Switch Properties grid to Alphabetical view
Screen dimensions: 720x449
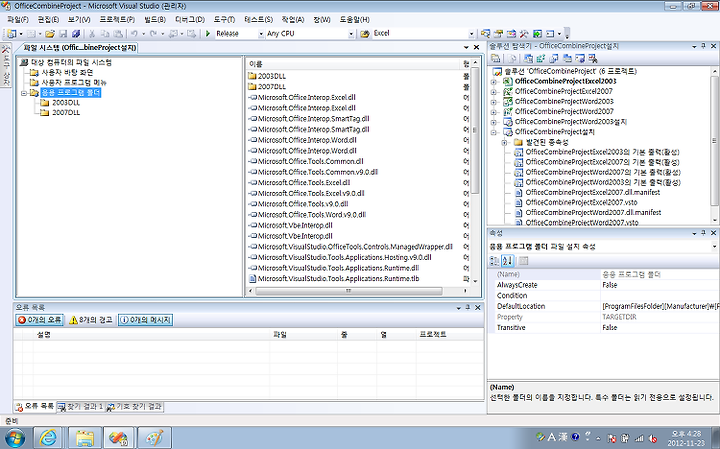[507, 261]
